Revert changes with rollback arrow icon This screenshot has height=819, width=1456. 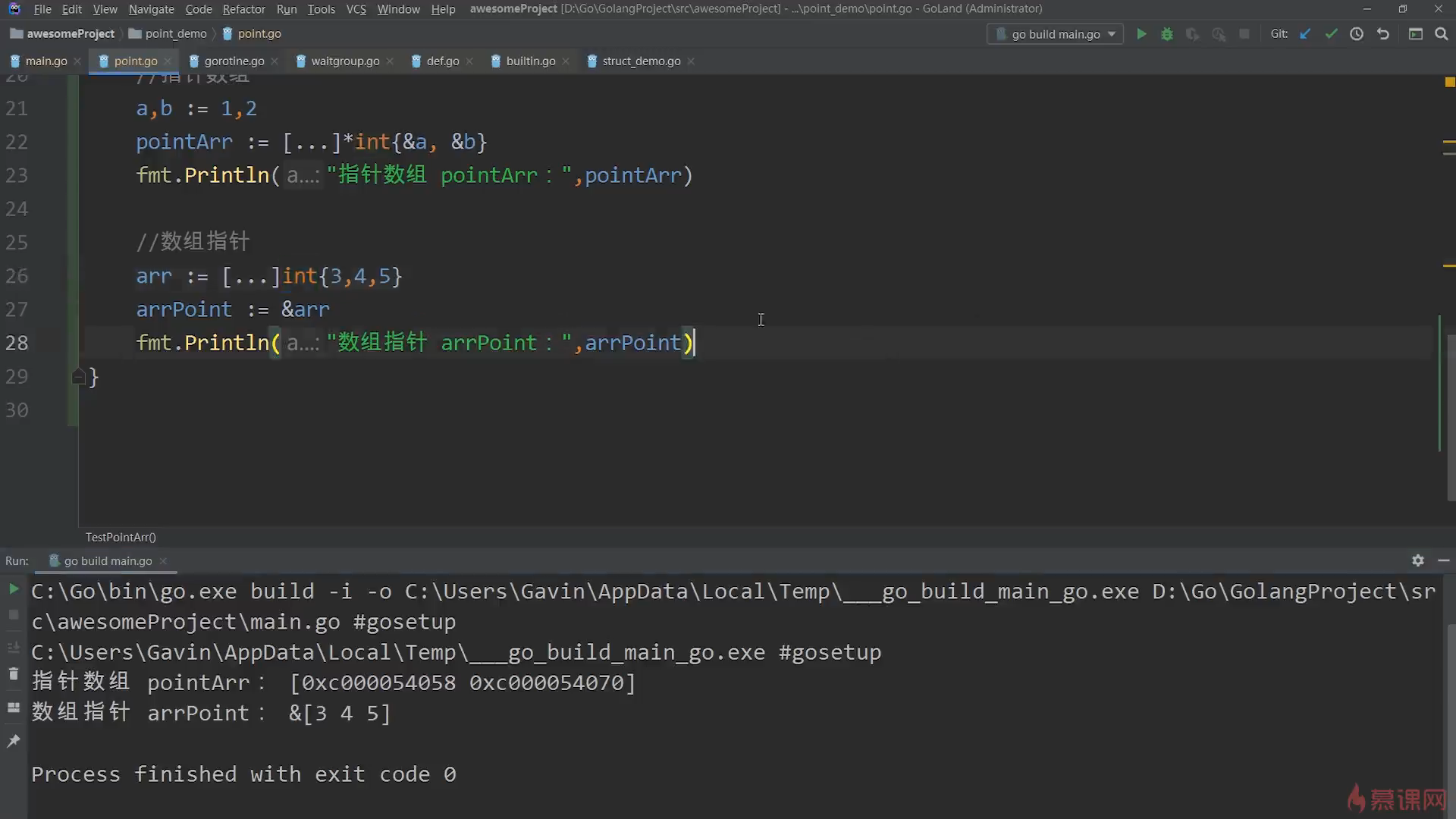pos(1383,34)
